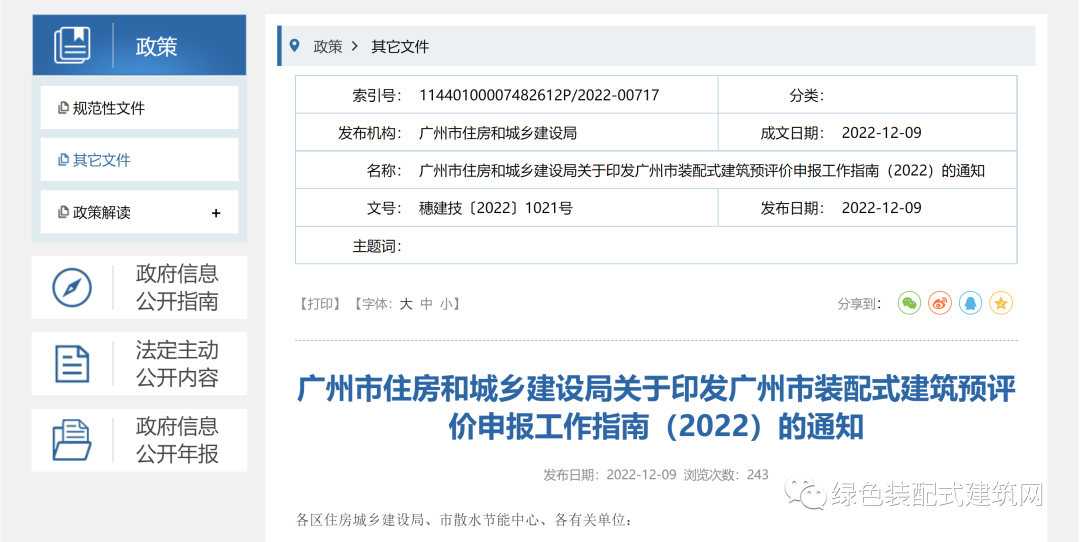Click the 打印 print link
The width and height of the screenshot is (1080, 542).
320,304
